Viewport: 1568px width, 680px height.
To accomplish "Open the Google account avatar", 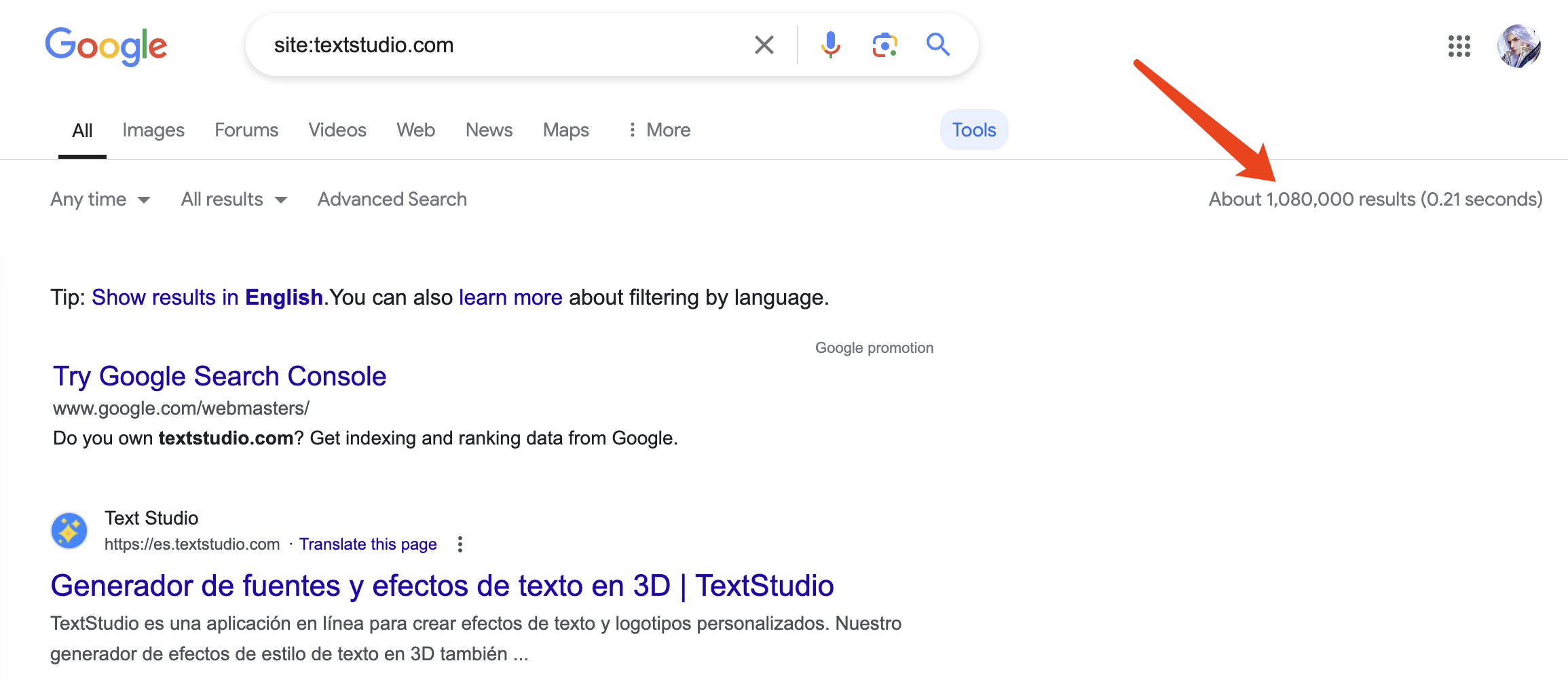I will [1519, 46].
